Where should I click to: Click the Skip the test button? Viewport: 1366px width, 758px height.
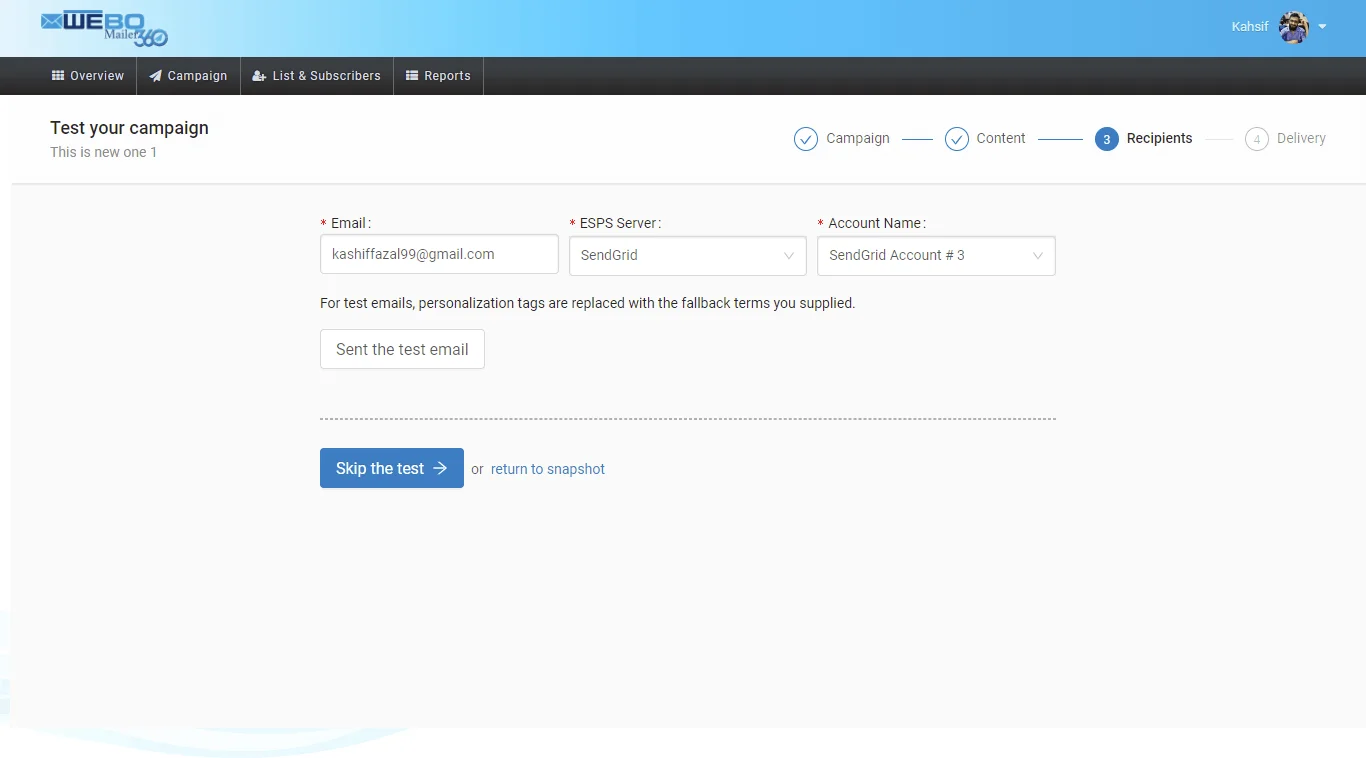(391, 468)
